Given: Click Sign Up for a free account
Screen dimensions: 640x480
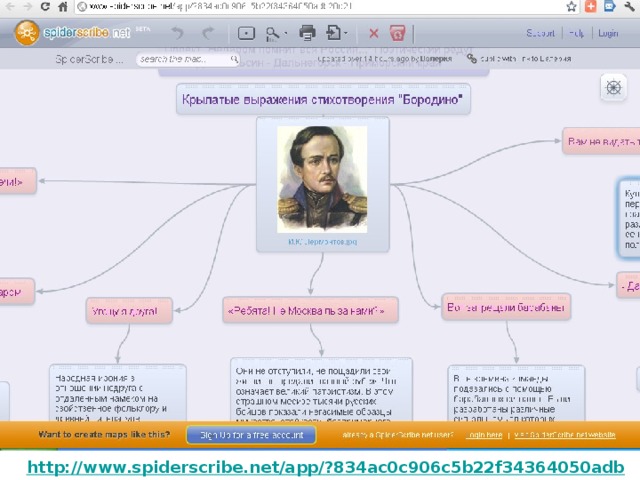Looking at the screenshot, I should [x=251, y=435].
